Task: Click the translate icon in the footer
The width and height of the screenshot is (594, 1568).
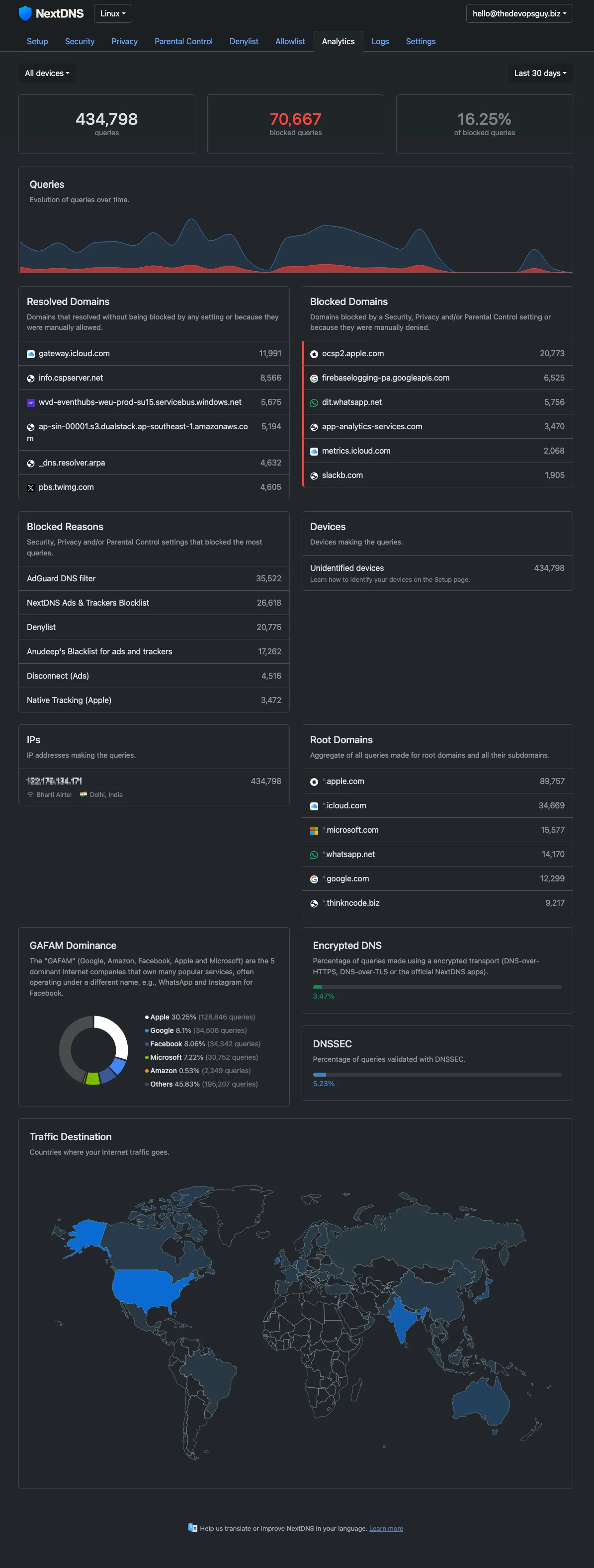Action: (x=192, y=1527)
